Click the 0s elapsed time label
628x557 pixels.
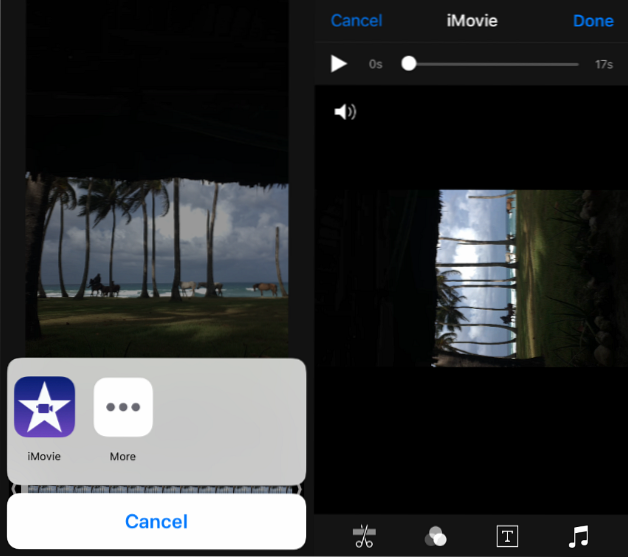[375, 64]
